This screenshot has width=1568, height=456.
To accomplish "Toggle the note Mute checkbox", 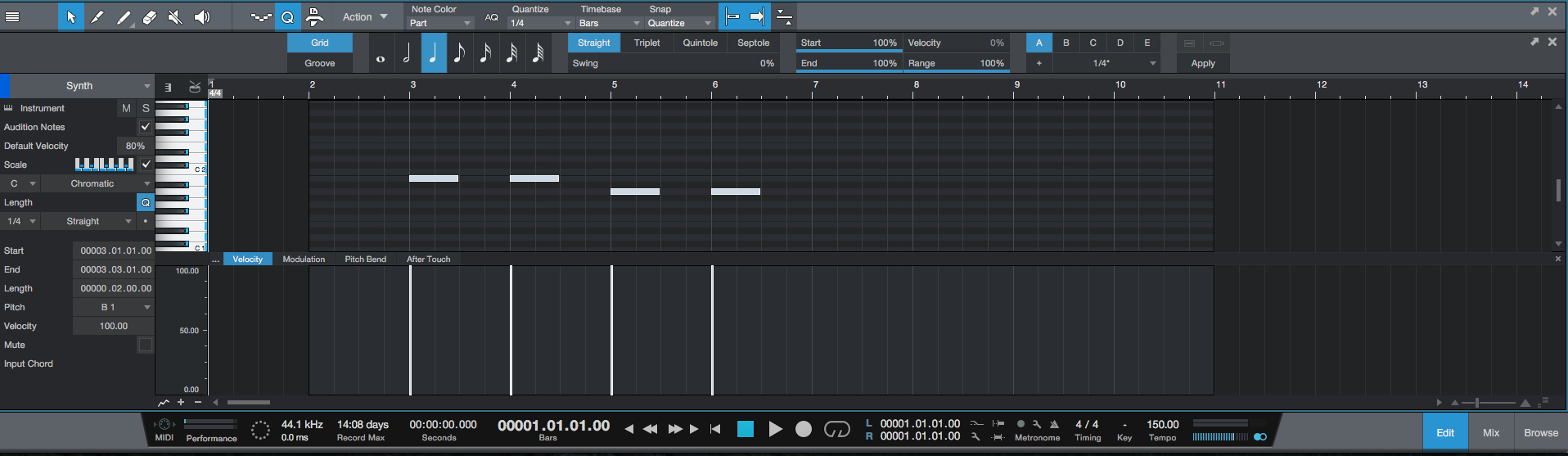I will tap(146, 345).
